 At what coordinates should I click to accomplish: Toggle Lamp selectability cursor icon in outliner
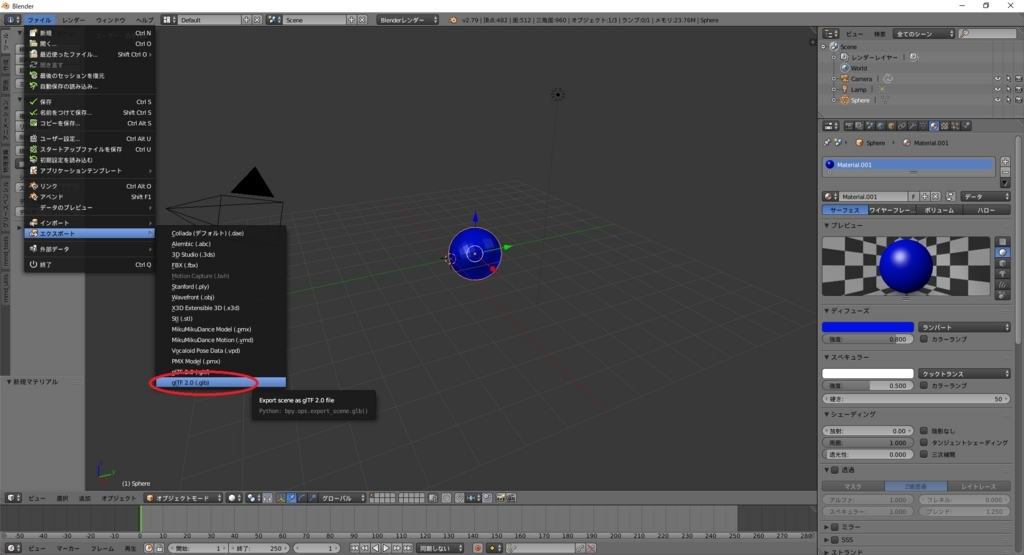(1008, 89)
